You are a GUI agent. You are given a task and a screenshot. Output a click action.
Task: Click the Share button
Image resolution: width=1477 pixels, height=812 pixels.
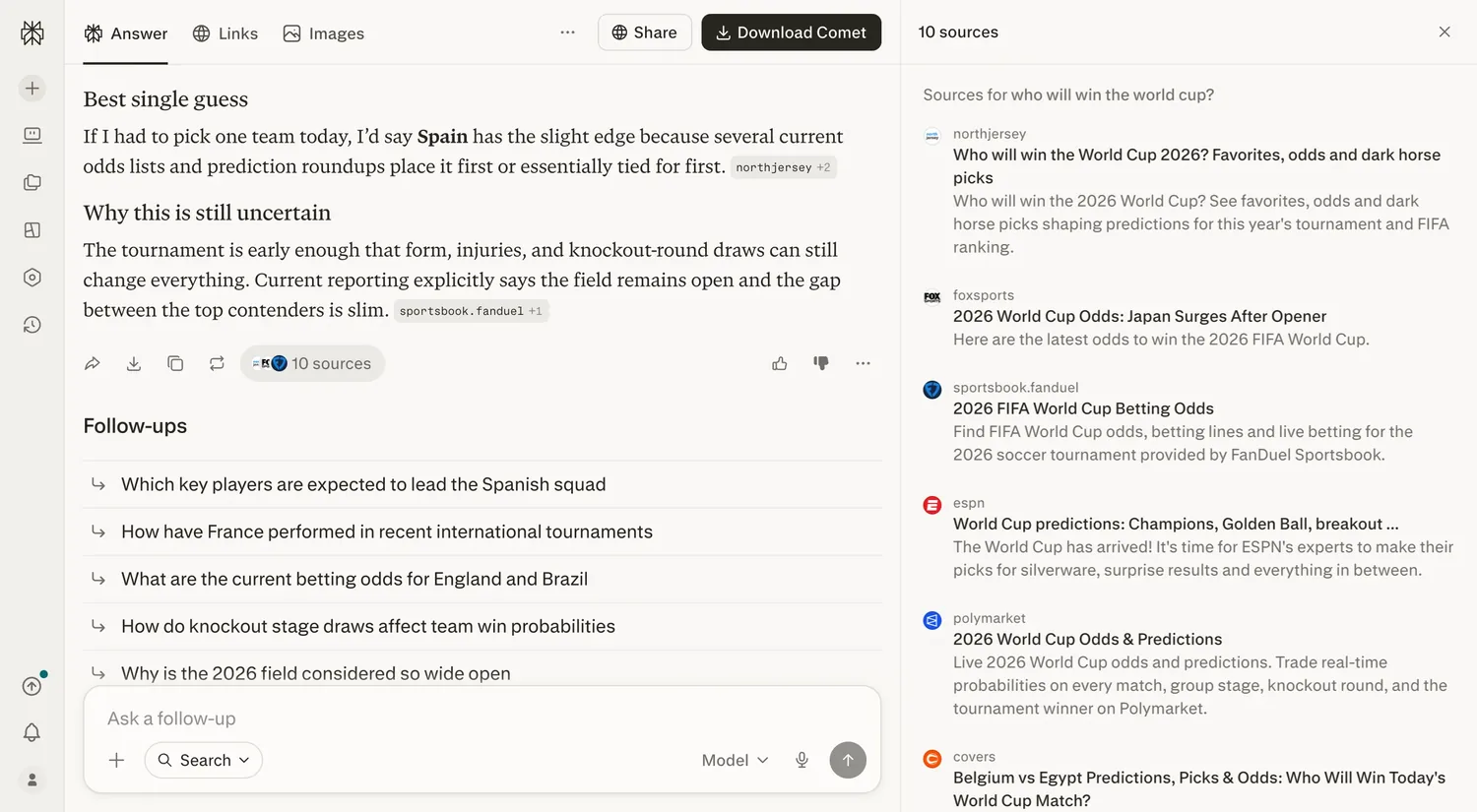(645, 32)
